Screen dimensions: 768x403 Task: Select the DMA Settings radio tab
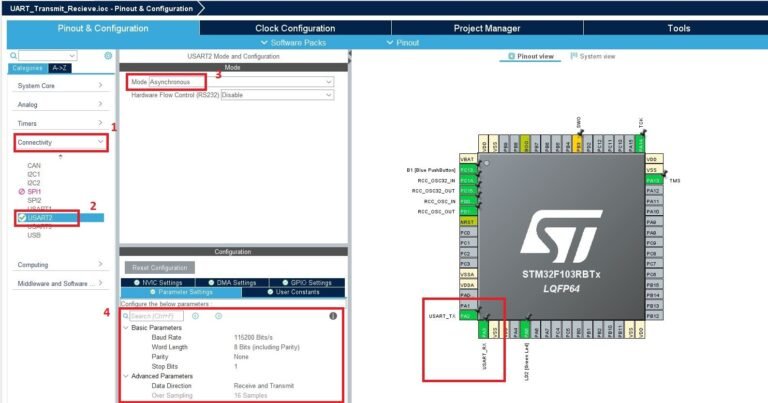tap(236, 283)
